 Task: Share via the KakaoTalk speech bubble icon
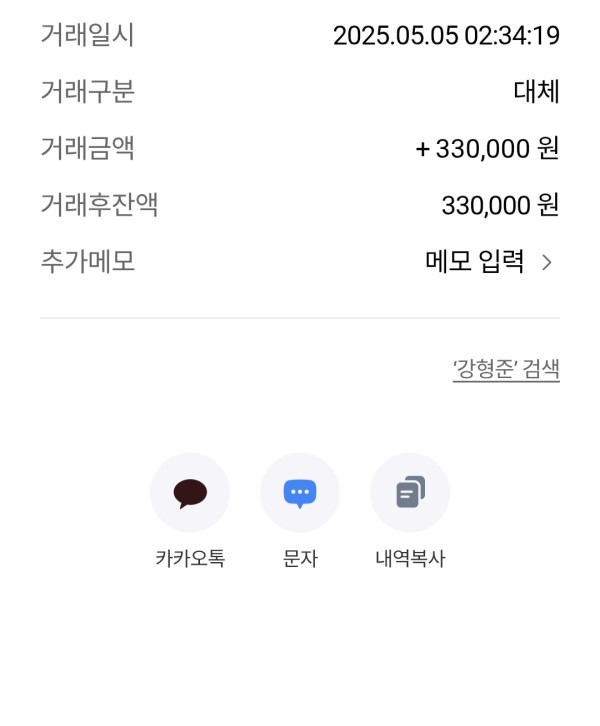point(190,494)
